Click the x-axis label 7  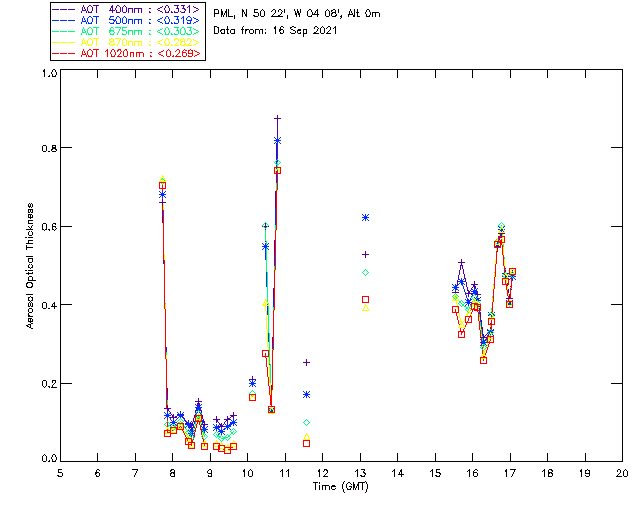(135, 473)
